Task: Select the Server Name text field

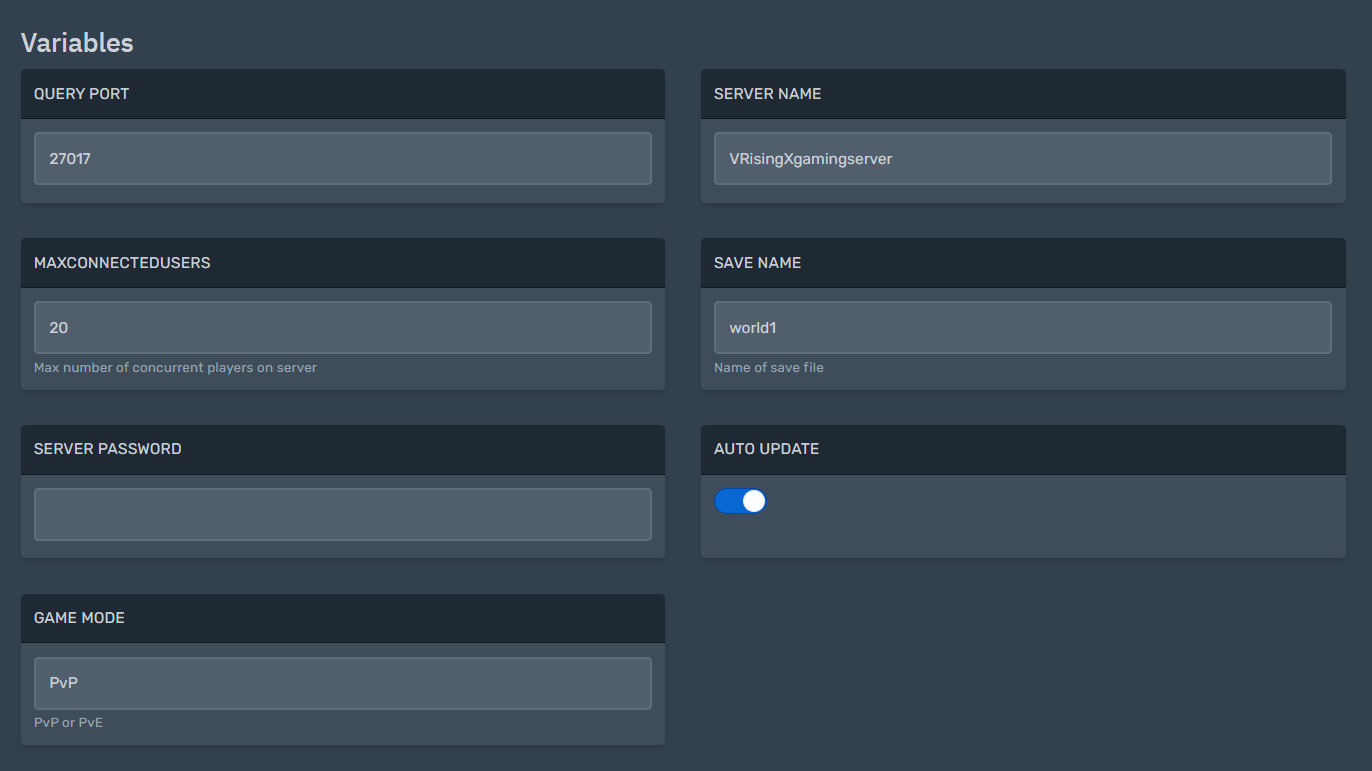Action: tap(1022, 158)
